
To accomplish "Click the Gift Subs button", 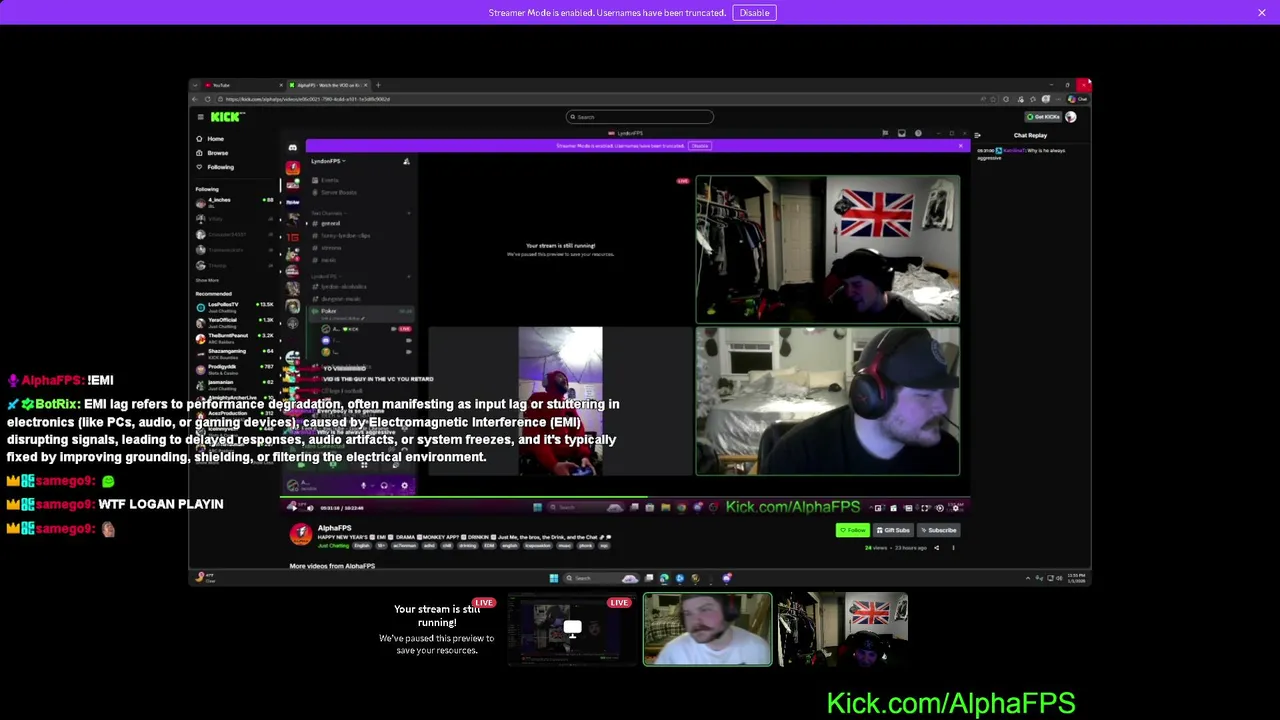I will (x=892, y=530).
